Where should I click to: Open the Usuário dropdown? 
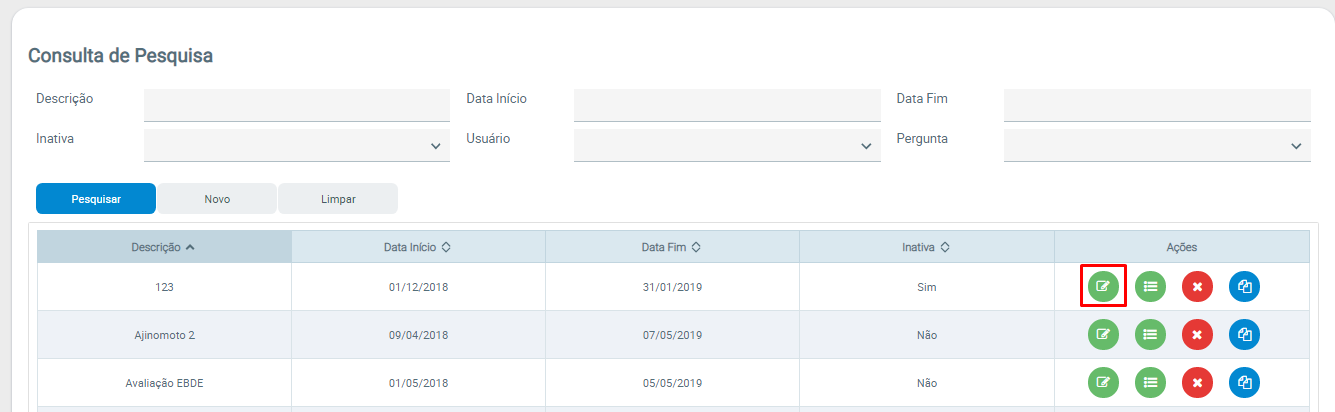point(727,145)
